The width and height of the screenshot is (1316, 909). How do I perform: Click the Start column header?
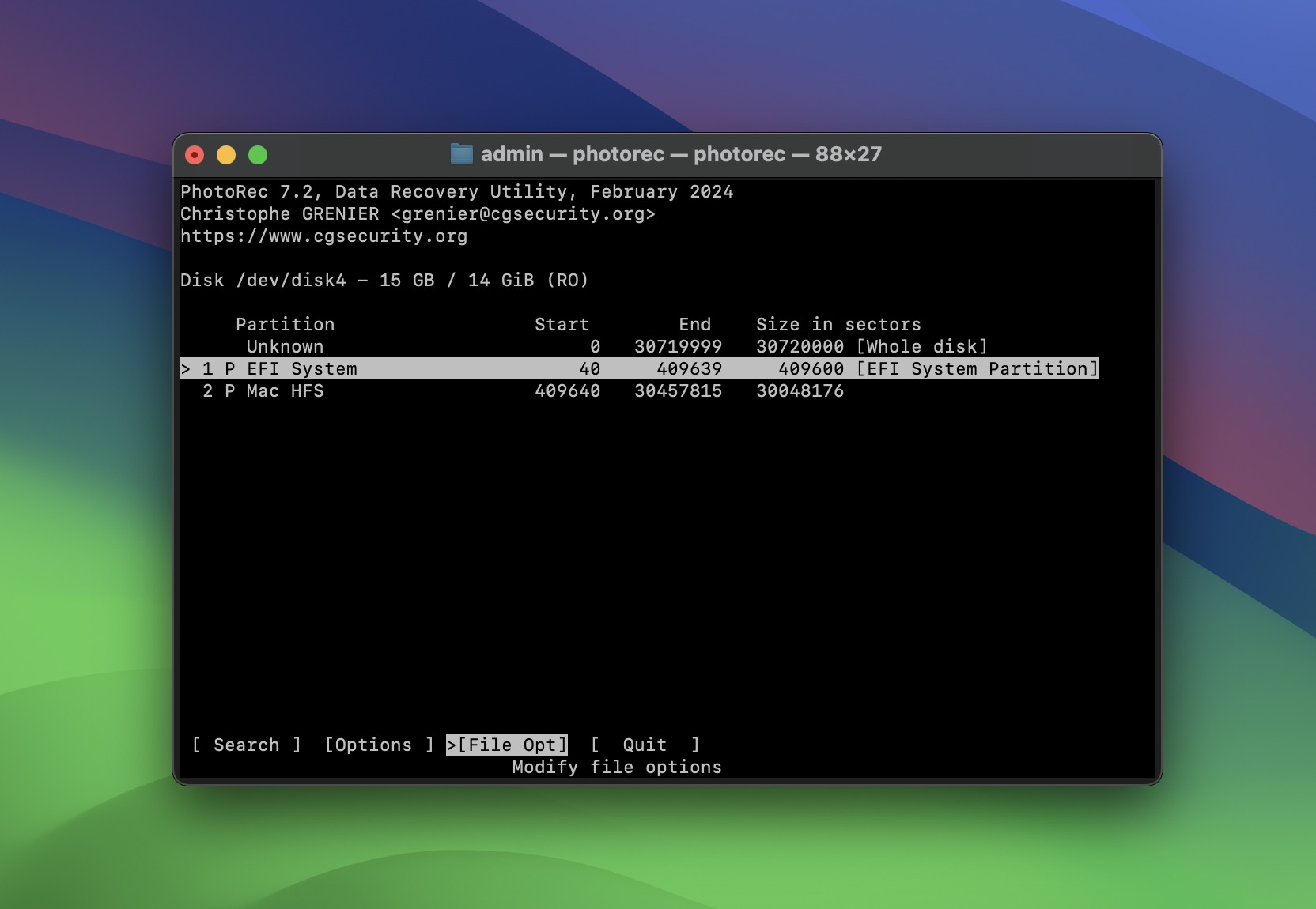(x=562, y=324)
